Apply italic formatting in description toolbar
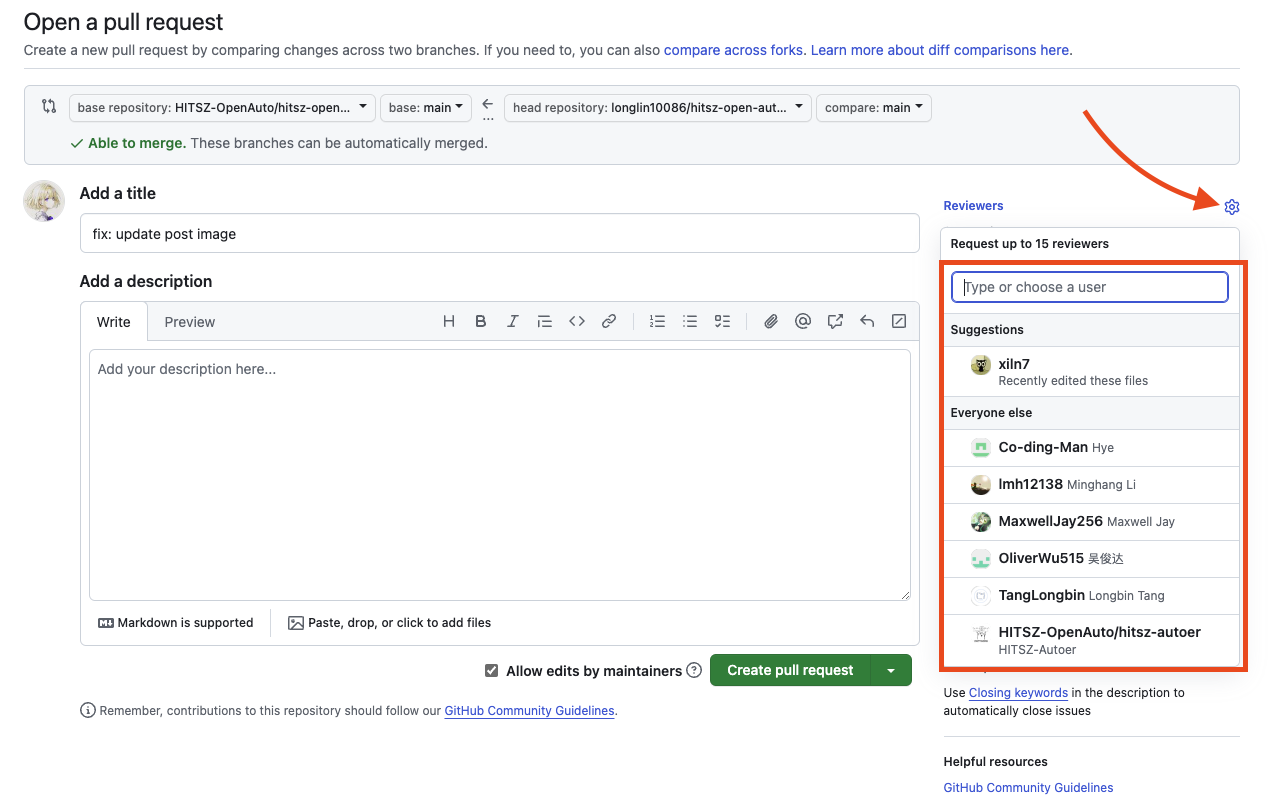 coord(513,321)
